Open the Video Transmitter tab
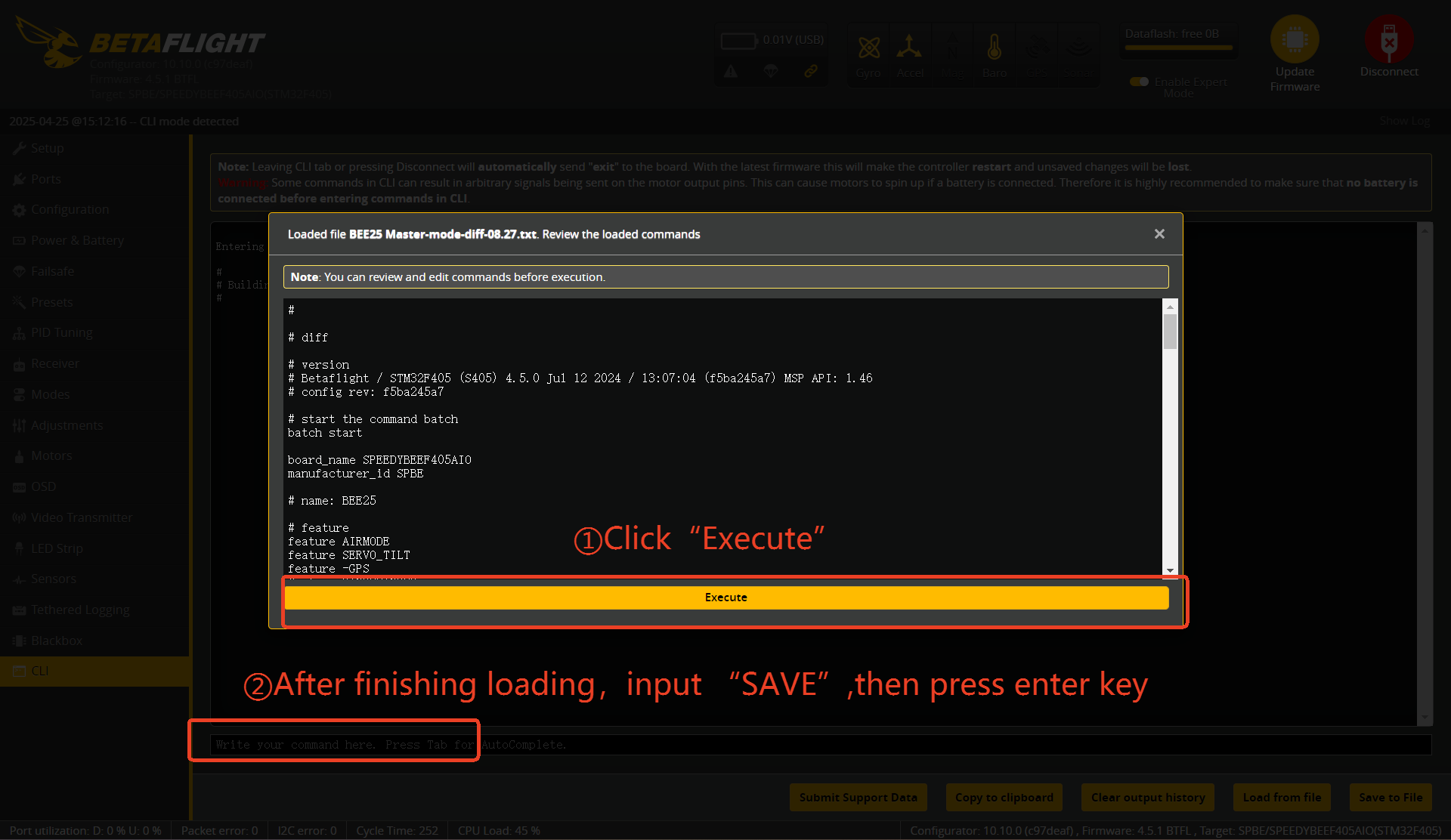Screen dimensions: 1451x840 tap(94, 517)
